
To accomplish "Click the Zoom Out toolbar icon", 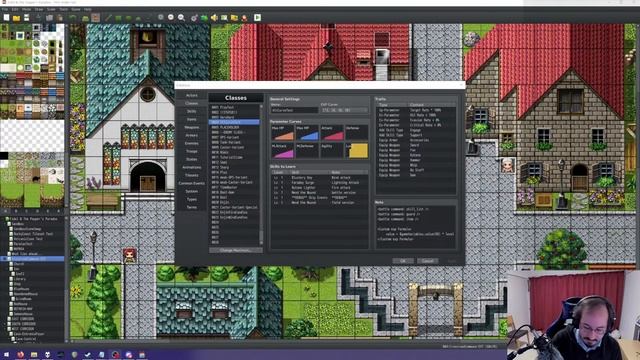I will [x=171, y=18].
